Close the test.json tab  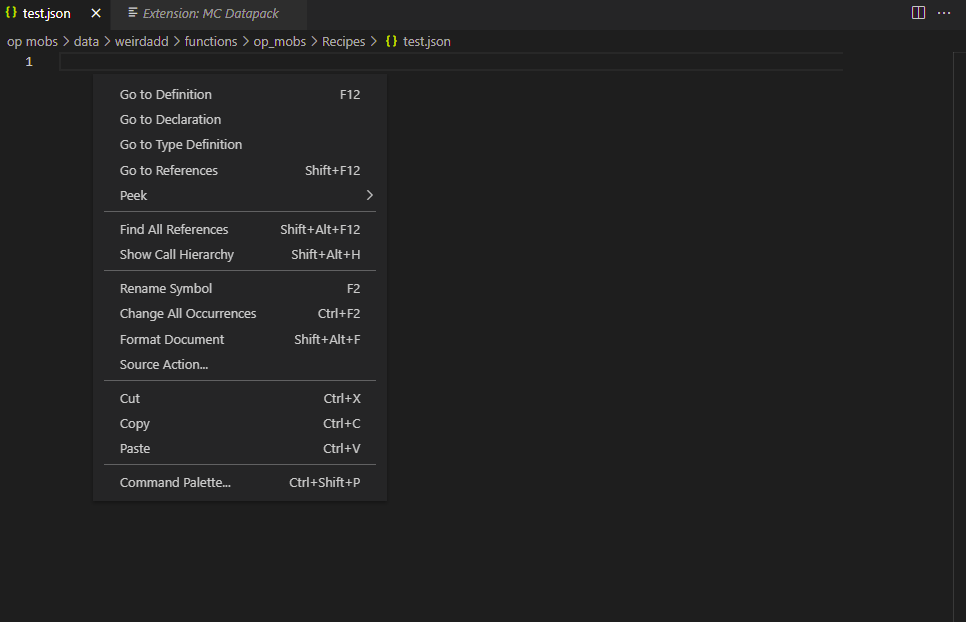(x=96, y=13)
